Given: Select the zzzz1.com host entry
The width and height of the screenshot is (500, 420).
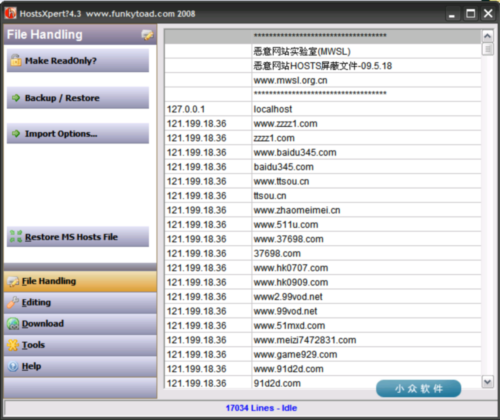Looking at the screenshot, I should (366, 138).
